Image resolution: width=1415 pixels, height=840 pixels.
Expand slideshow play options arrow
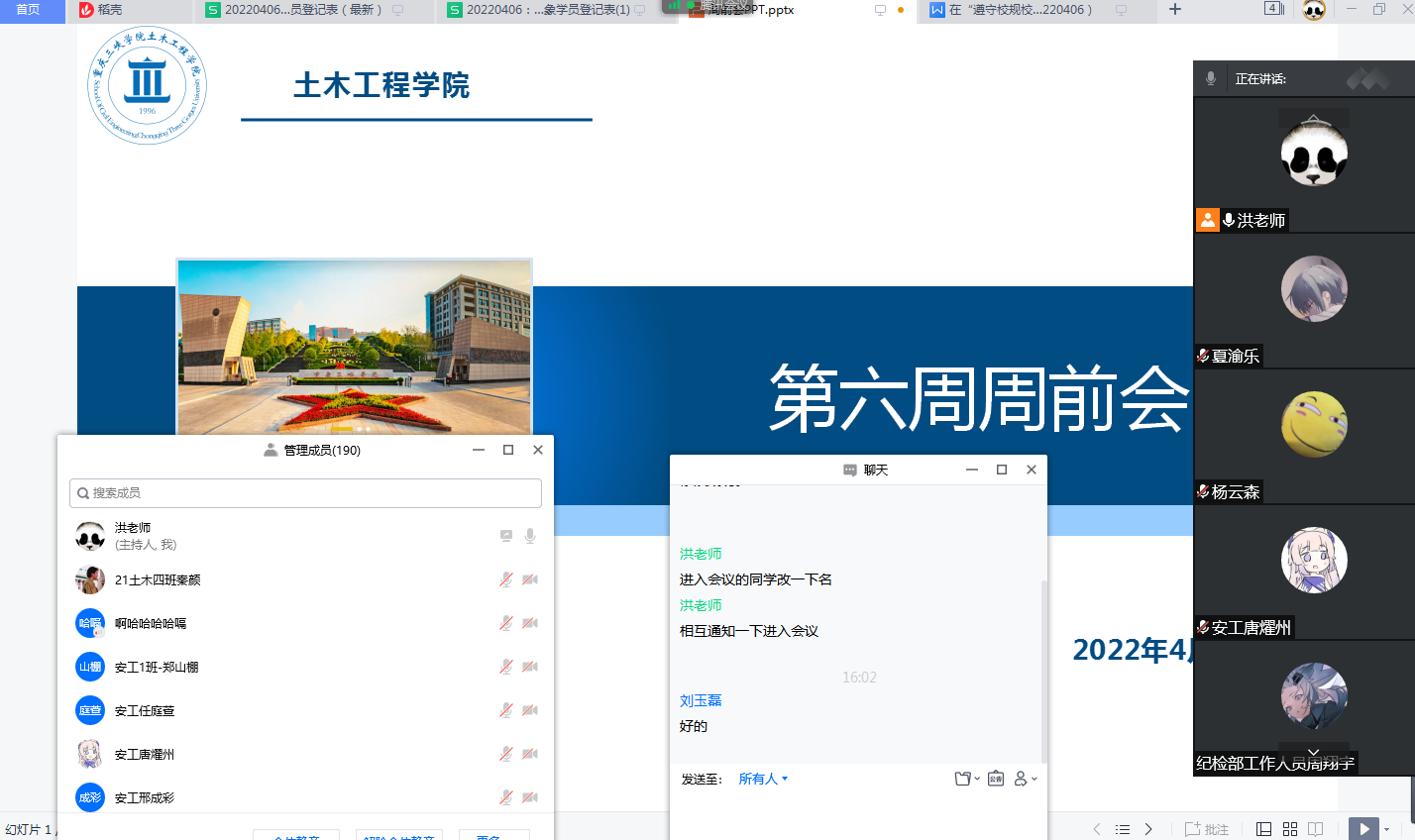[x=1386, y=829]
